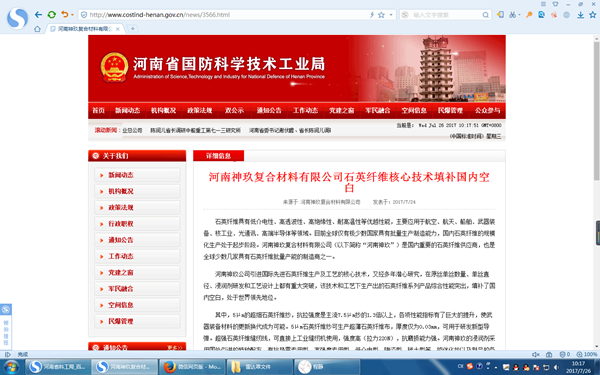Click the security shield icon in the address bar
This screenshot has width=600, height=375.
click(x=84, y=15)
